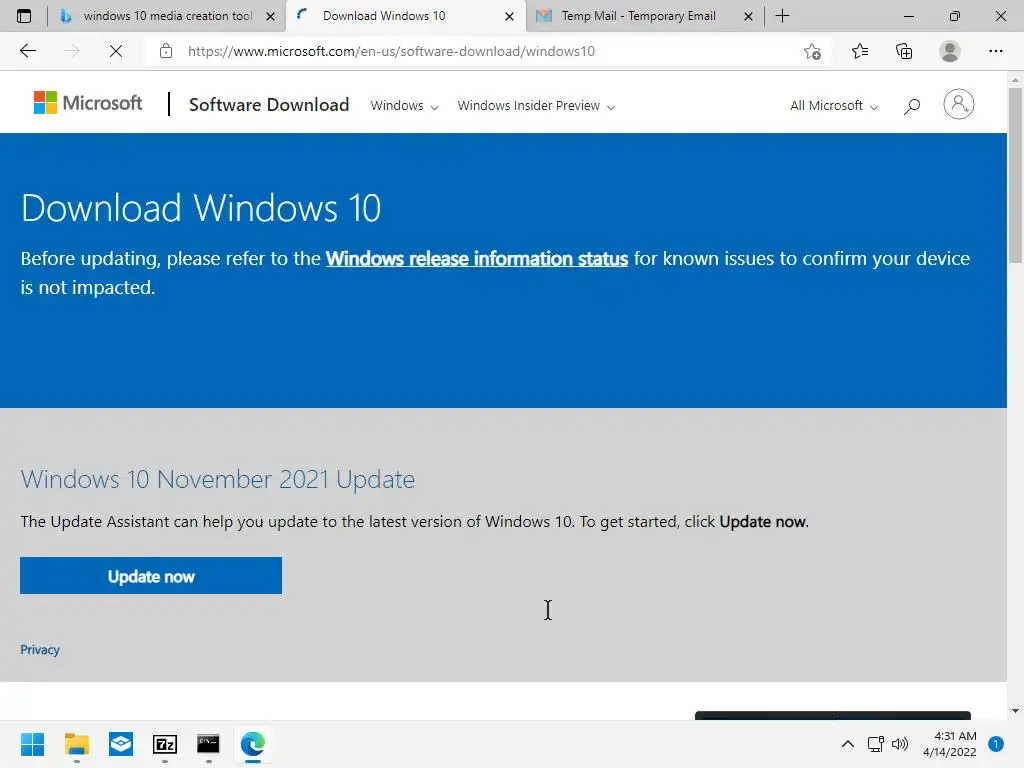The width and height of the screenshot is (1024, 768).
Task: Click the Update now button
Action: coord(151,575)
